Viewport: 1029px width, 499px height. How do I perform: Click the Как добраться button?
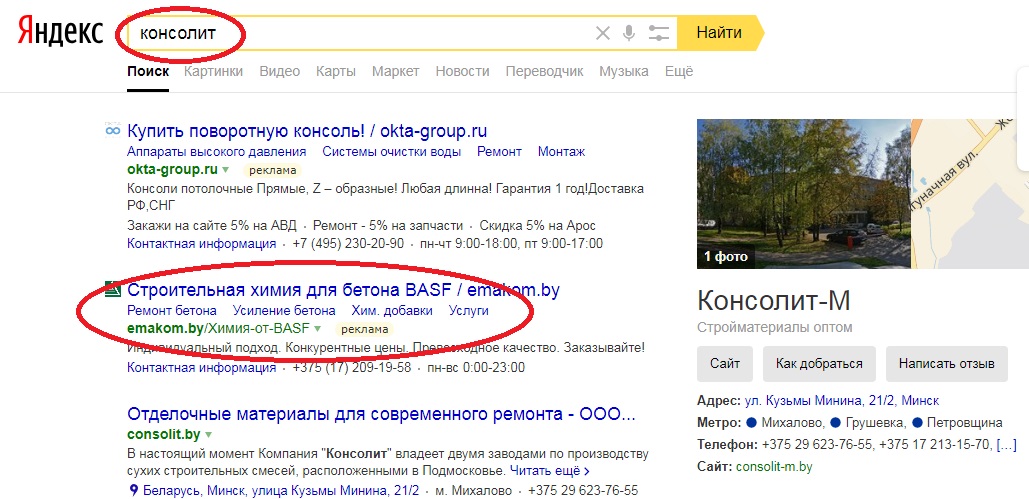(x=819, y=364)
